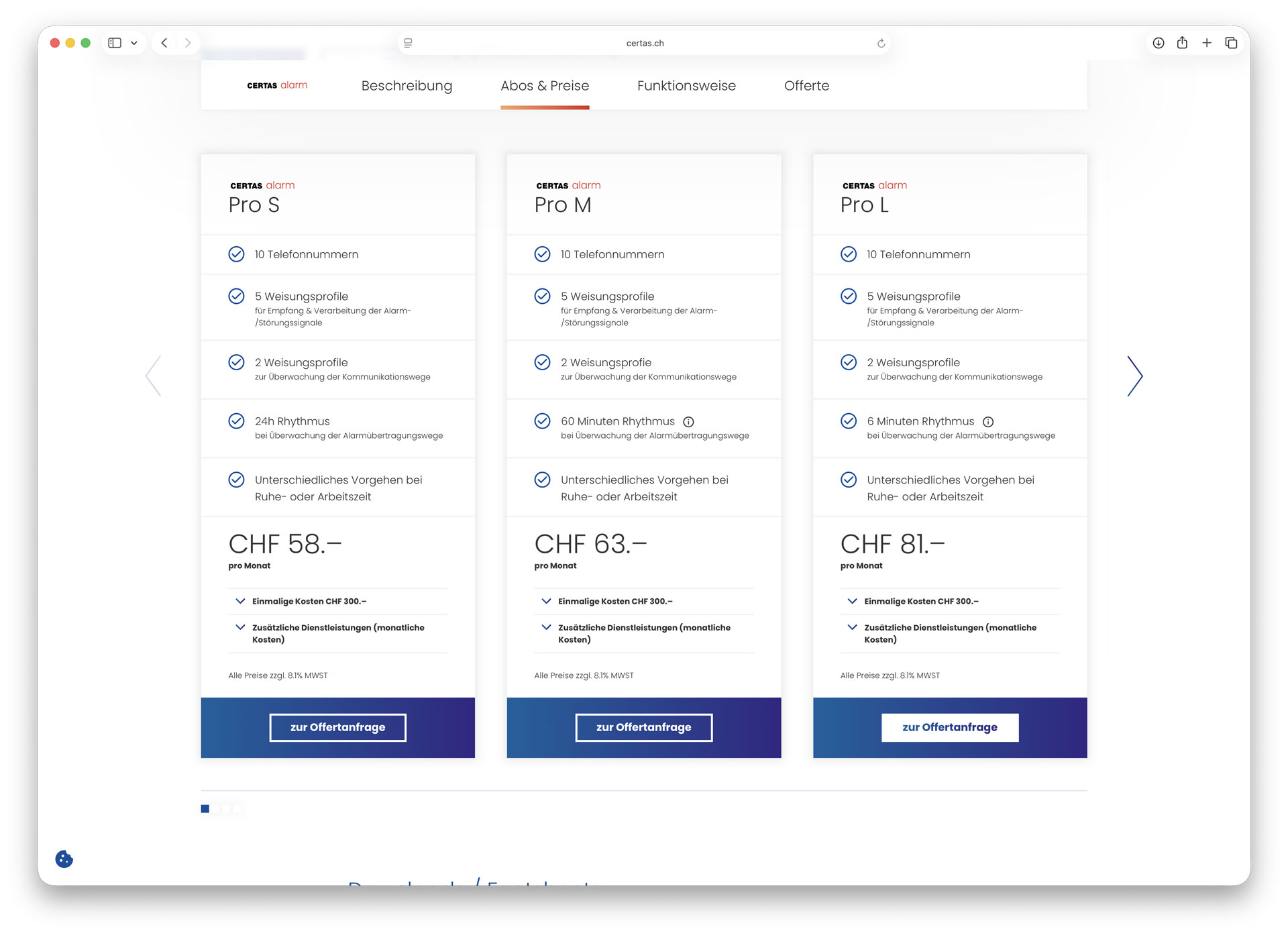Click checkmark beside Pro L 2 Weisungsprofile

click(x=848, y=362)
